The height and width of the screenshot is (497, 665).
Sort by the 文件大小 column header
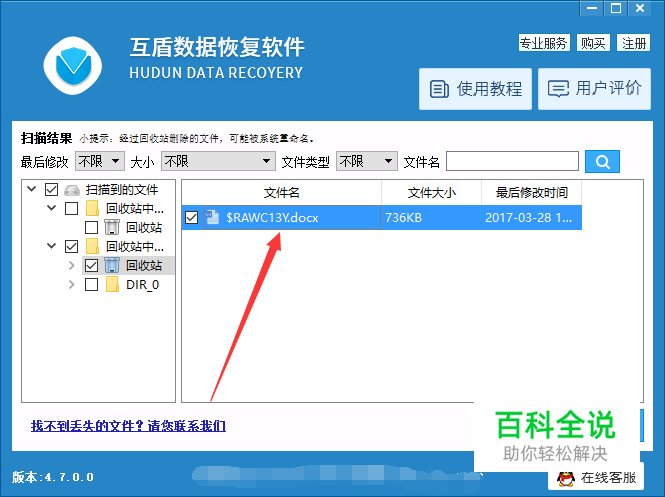[431, 193]
